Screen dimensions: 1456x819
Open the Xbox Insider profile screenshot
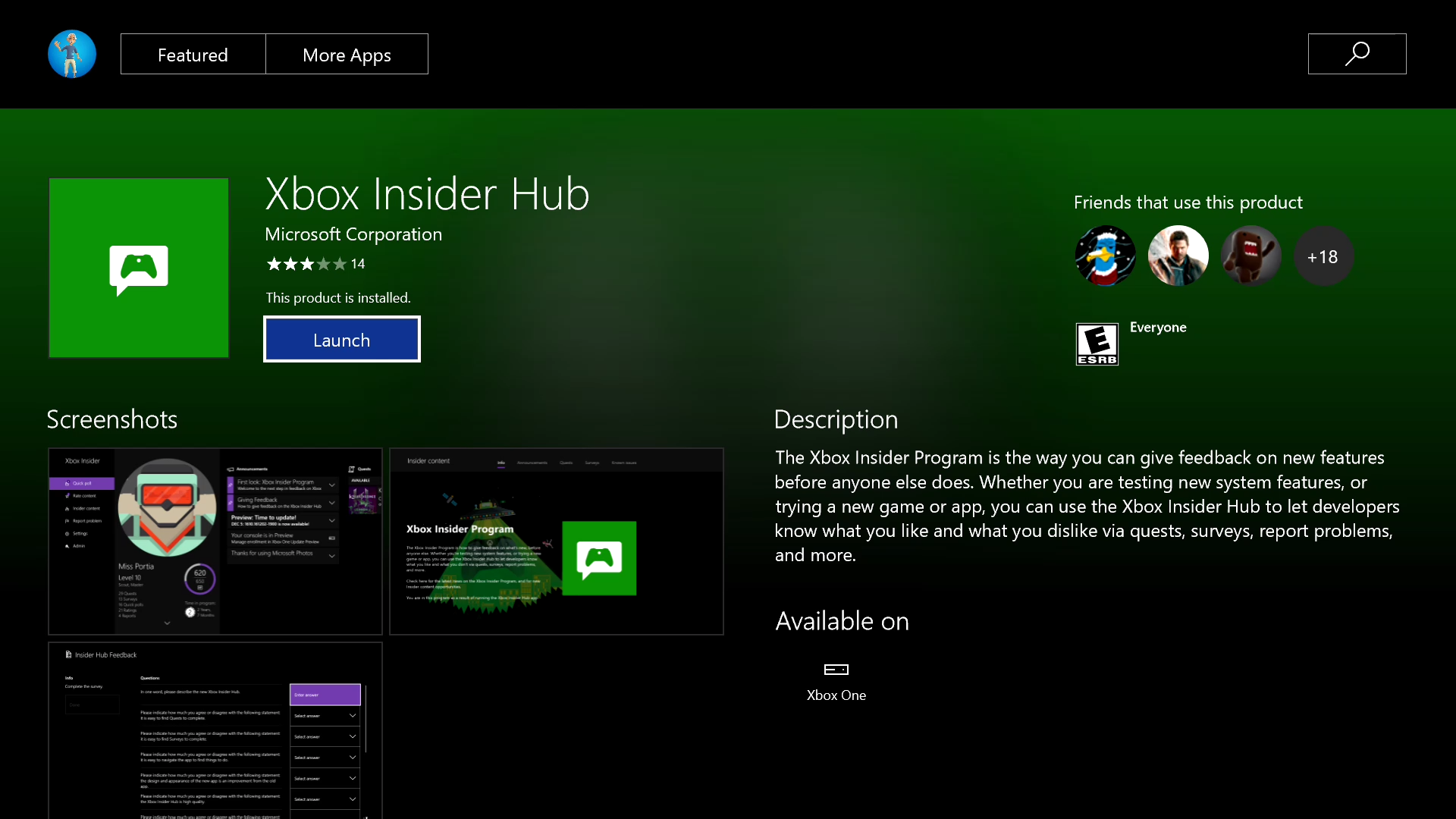tap(215, 541)
